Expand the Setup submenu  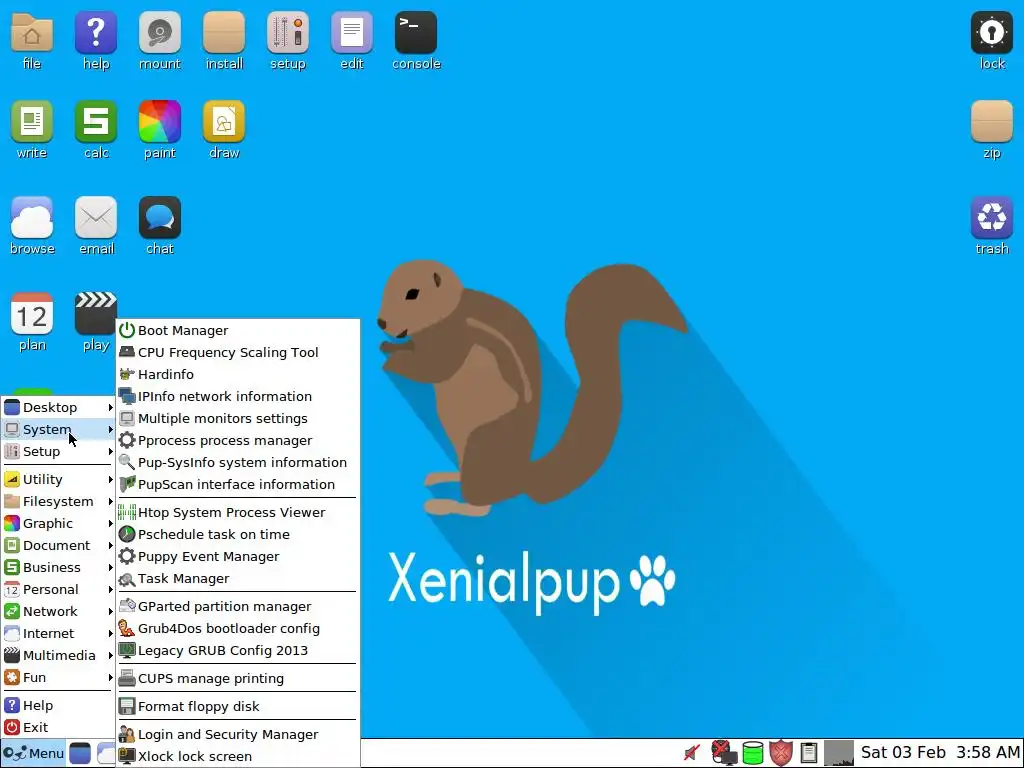[x=58, y=452]
